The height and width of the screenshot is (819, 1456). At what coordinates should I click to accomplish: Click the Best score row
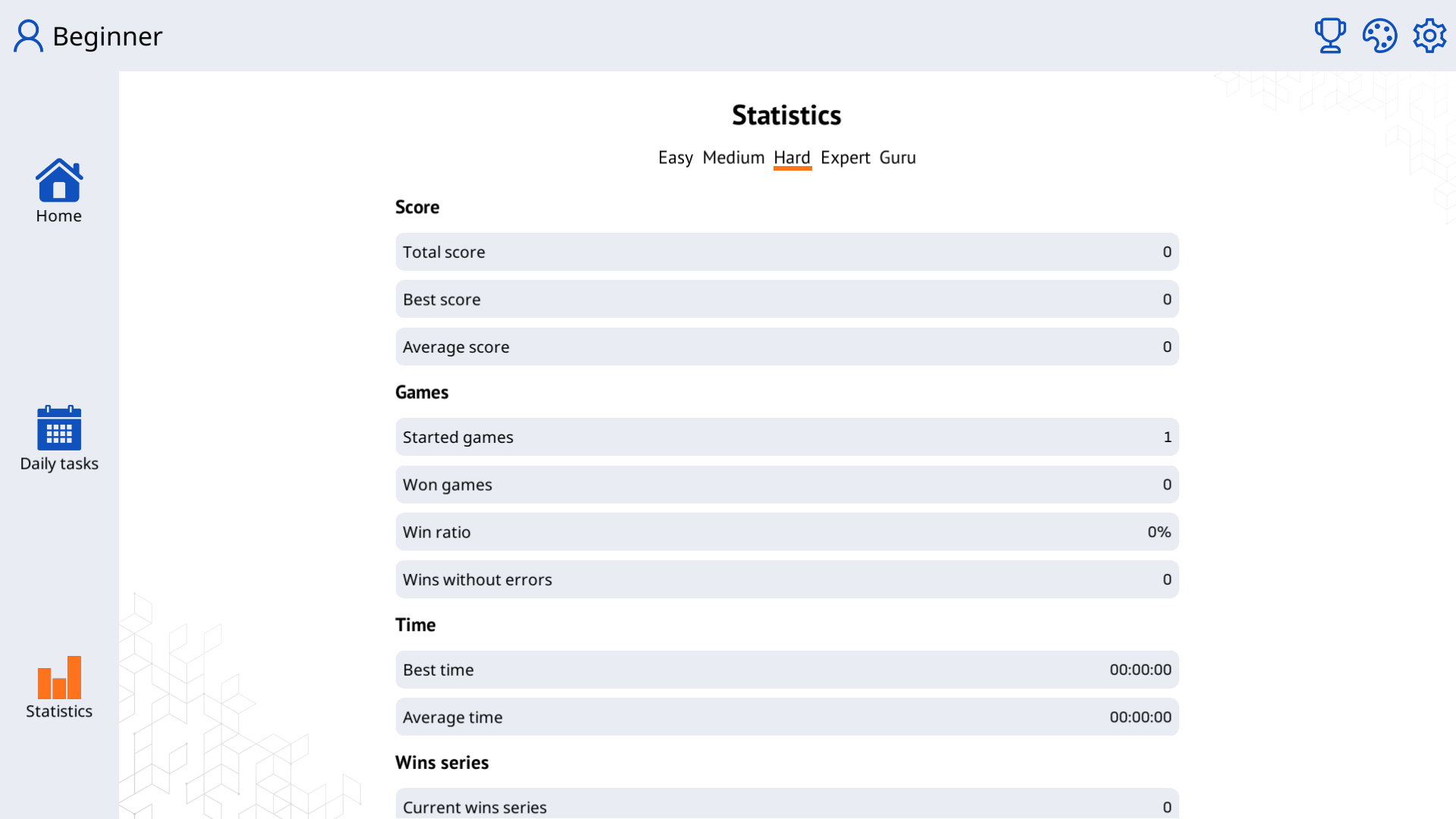point(786,299)
